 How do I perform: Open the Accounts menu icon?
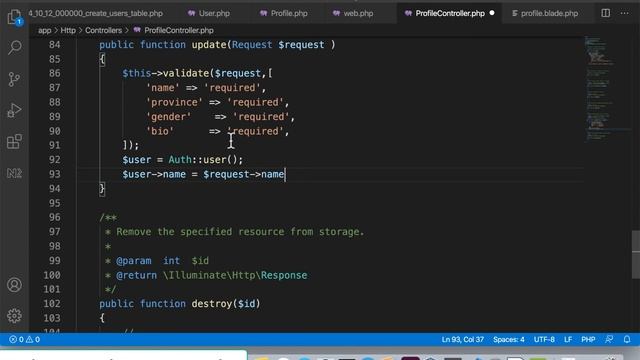14,284
